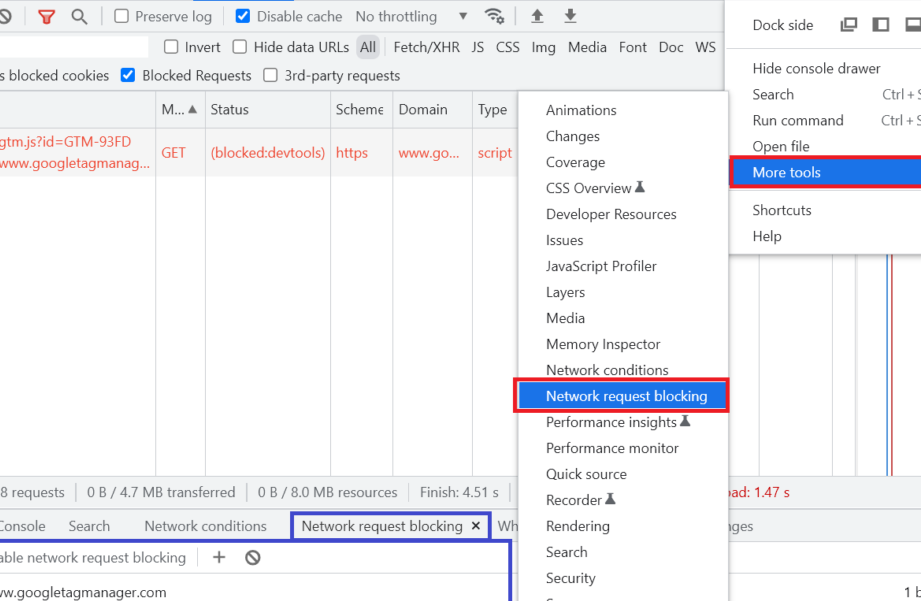Uncheck the Disable cache checkbox

click(243, 16)
